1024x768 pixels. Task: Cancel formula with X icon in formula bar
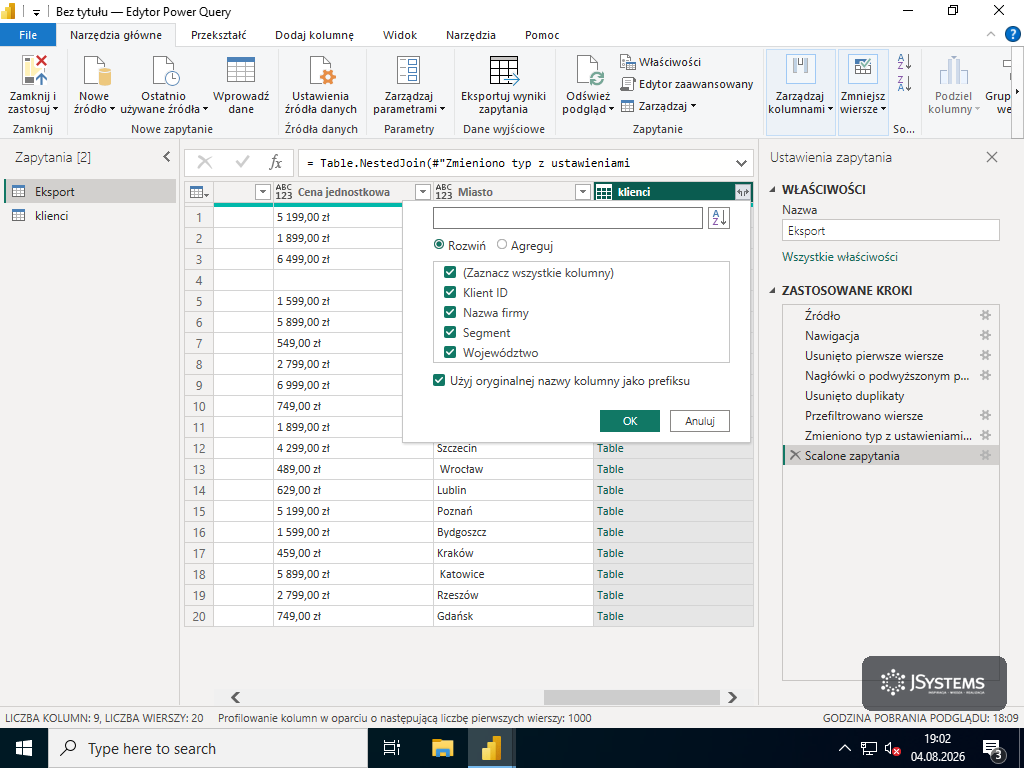click(x=204, y=163)
